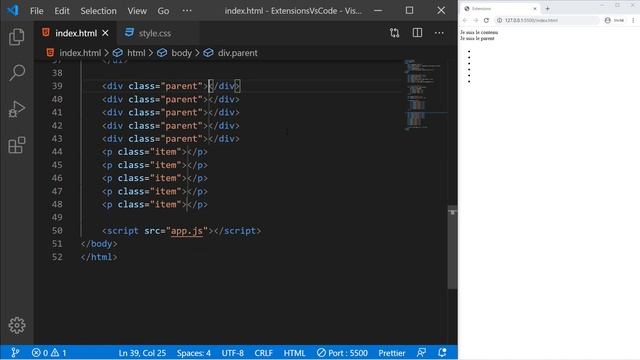Click index.html in the breadcrumb
The width and height of the screenshot is (640, 360).
(x=80, y=53)
